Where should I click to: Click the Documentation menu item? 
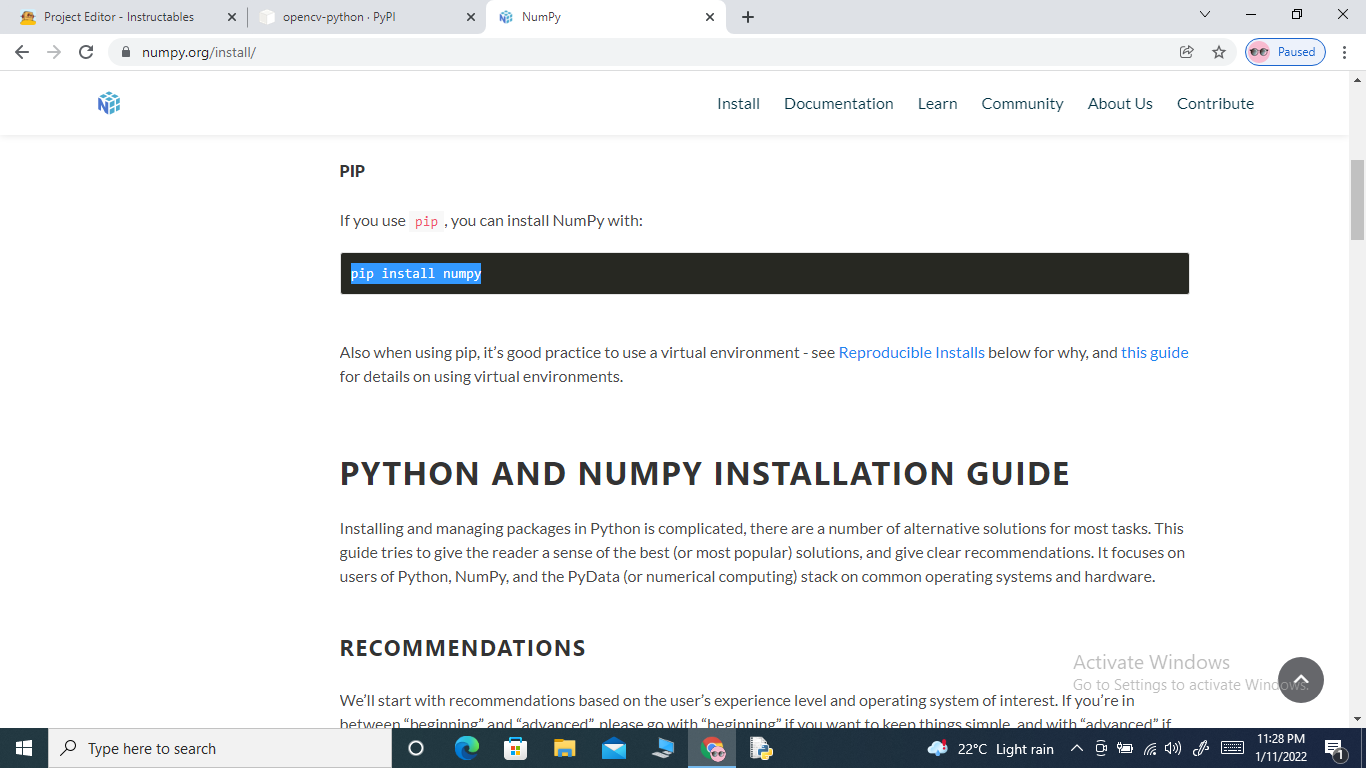click(839, 103)
